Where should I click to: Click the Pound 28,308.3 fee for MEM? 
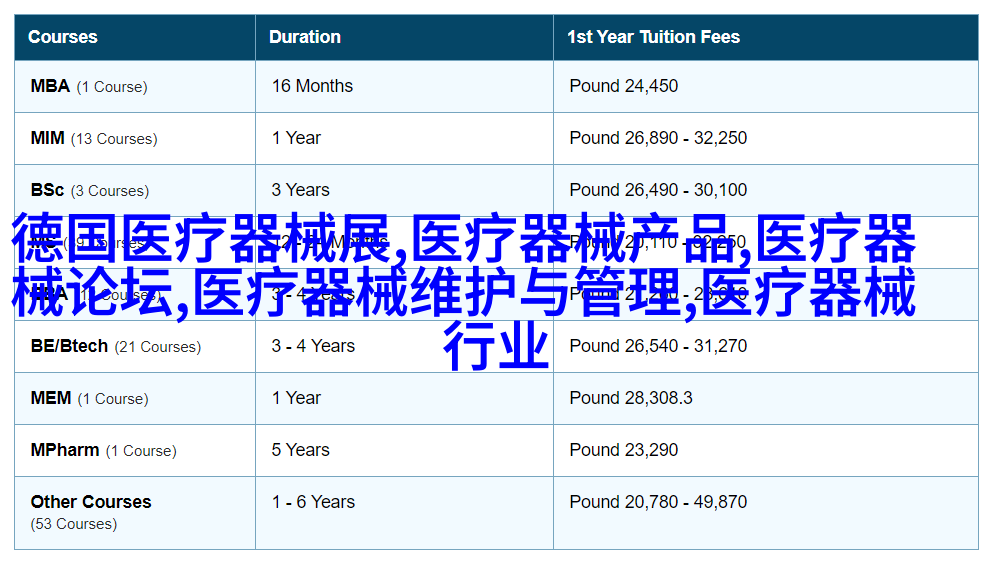[630, 398]
